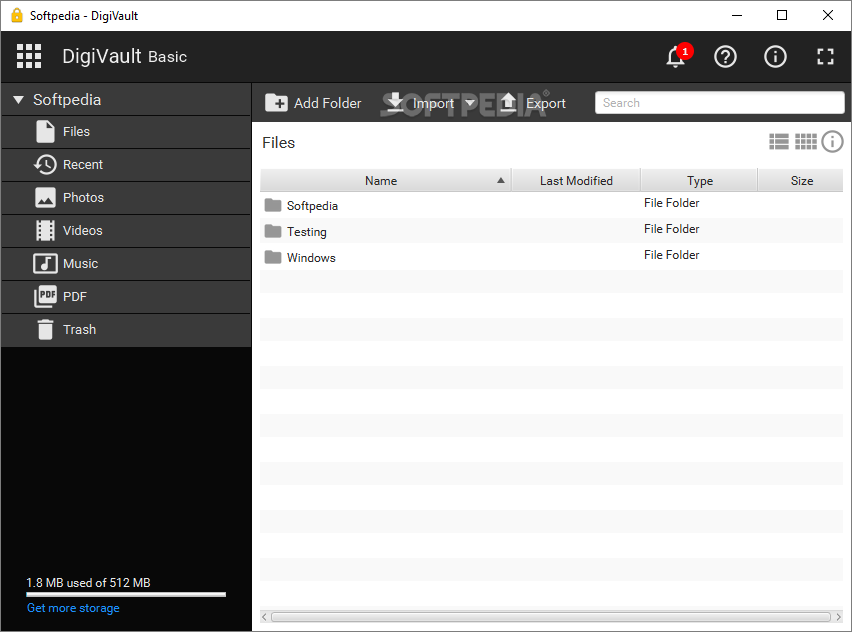Click File Folder type in Windows row
852x632 pixels.
672,255
